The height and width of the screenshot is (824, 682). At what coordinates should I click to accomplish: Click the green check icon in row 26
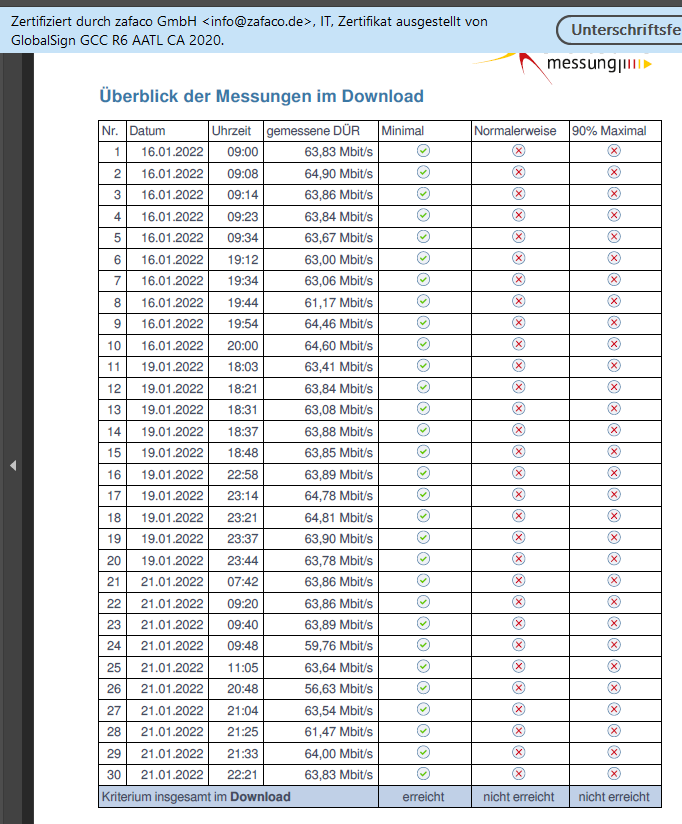click(x=423, y=688)
